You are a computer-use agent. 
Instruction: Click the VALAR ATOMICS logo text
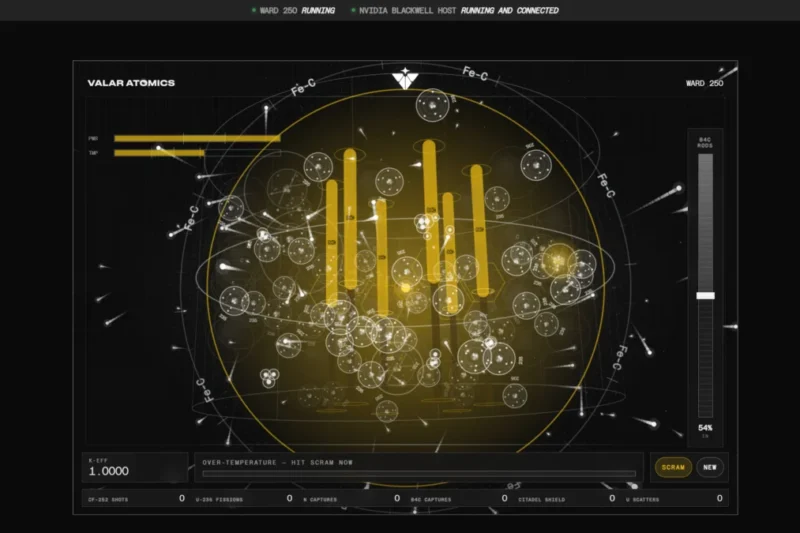click(x=131, y=83)
